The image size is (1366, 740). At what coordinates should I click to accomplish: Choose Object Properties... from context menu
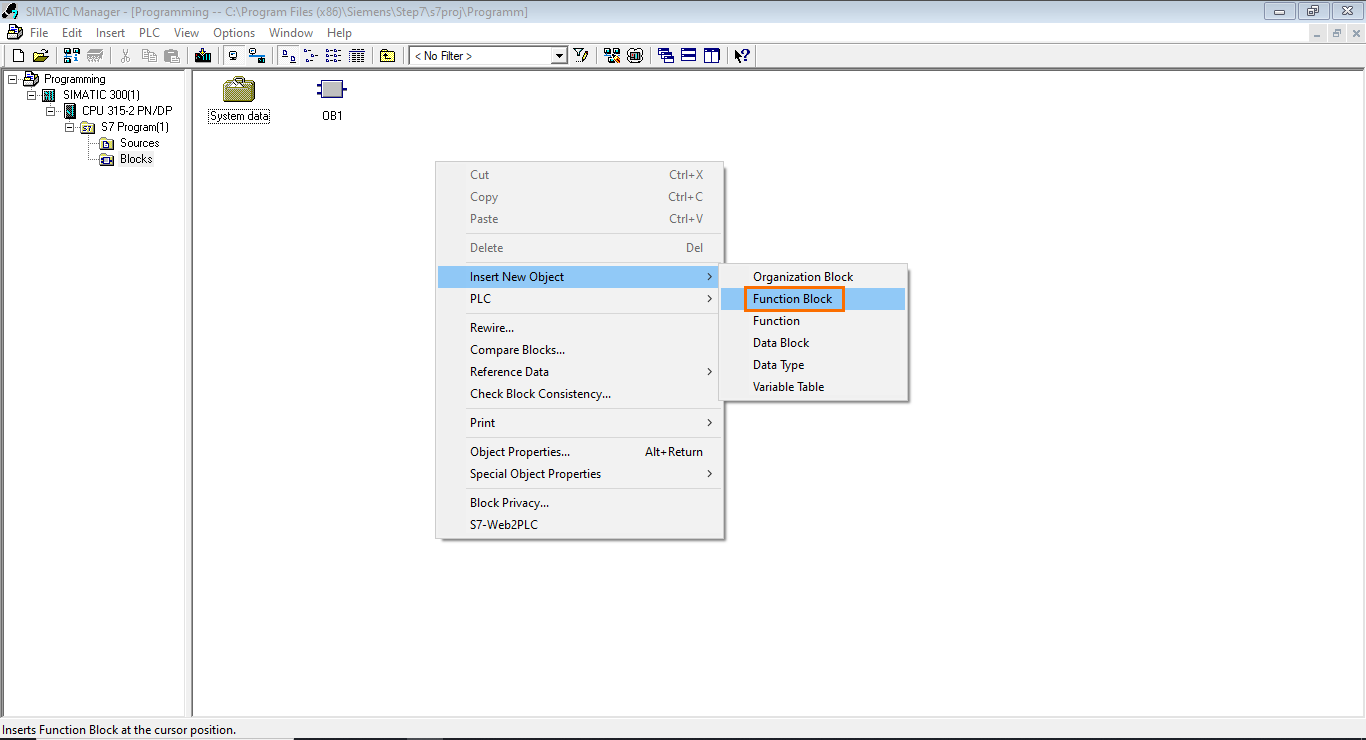[579, 452]
